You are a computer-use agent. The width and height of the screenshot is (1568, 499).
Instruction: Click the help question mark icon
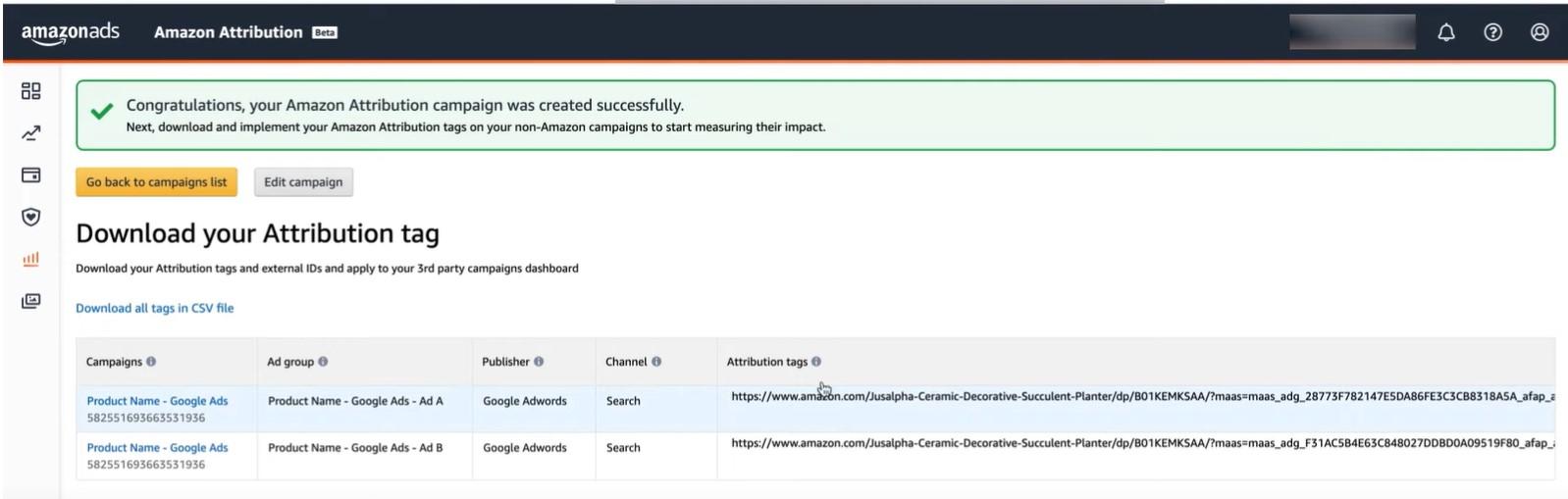pos(1492,32)
